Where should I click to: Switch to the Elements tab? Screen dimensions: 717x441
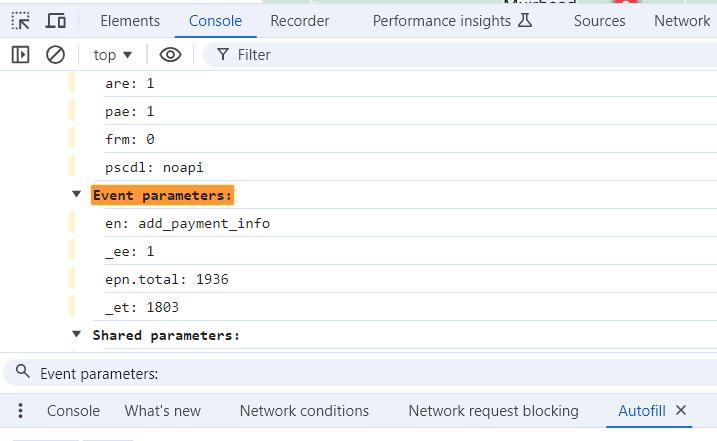pos(130,21)
